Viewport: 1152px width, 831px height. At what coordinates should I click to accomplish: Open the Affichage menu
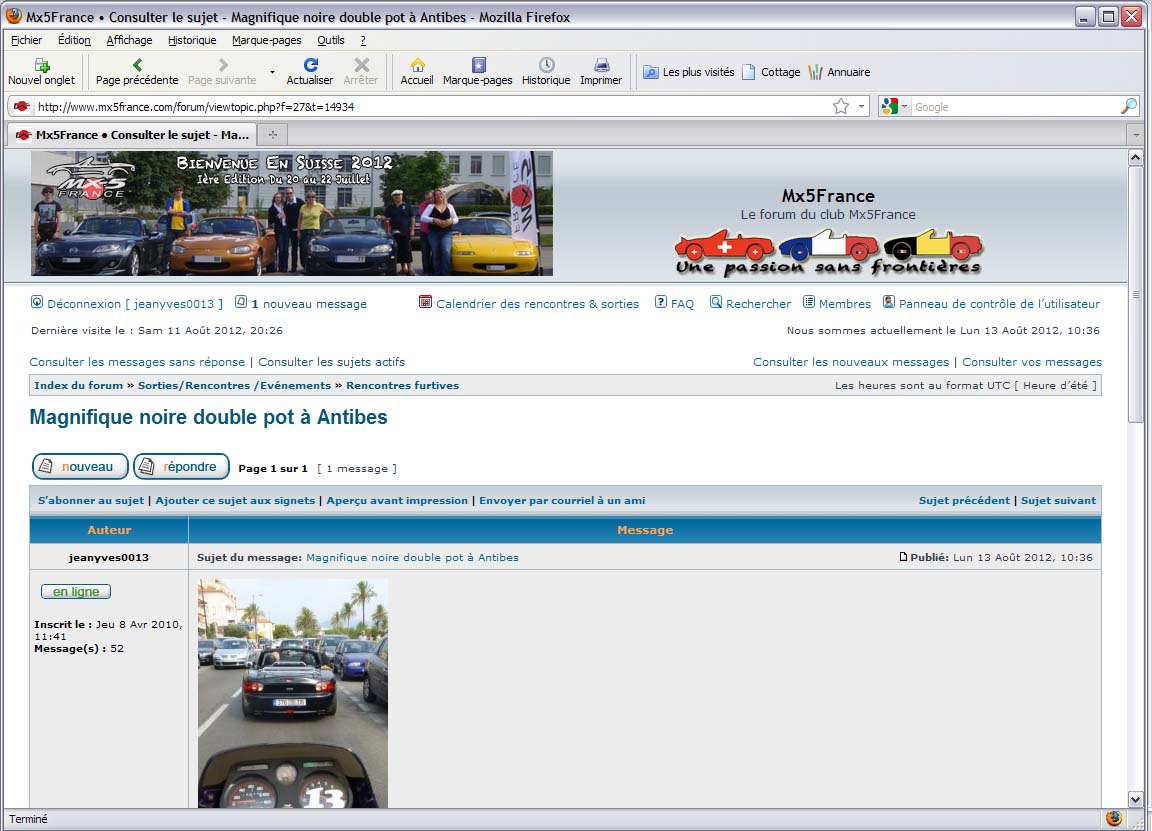129,40
